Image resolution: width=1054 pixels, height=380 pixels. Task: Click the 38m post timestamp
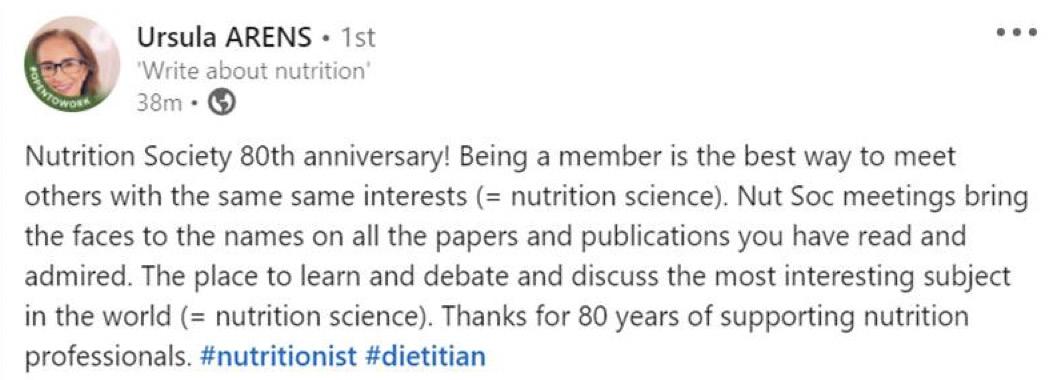pyautogui.click(x=159, y=103)
